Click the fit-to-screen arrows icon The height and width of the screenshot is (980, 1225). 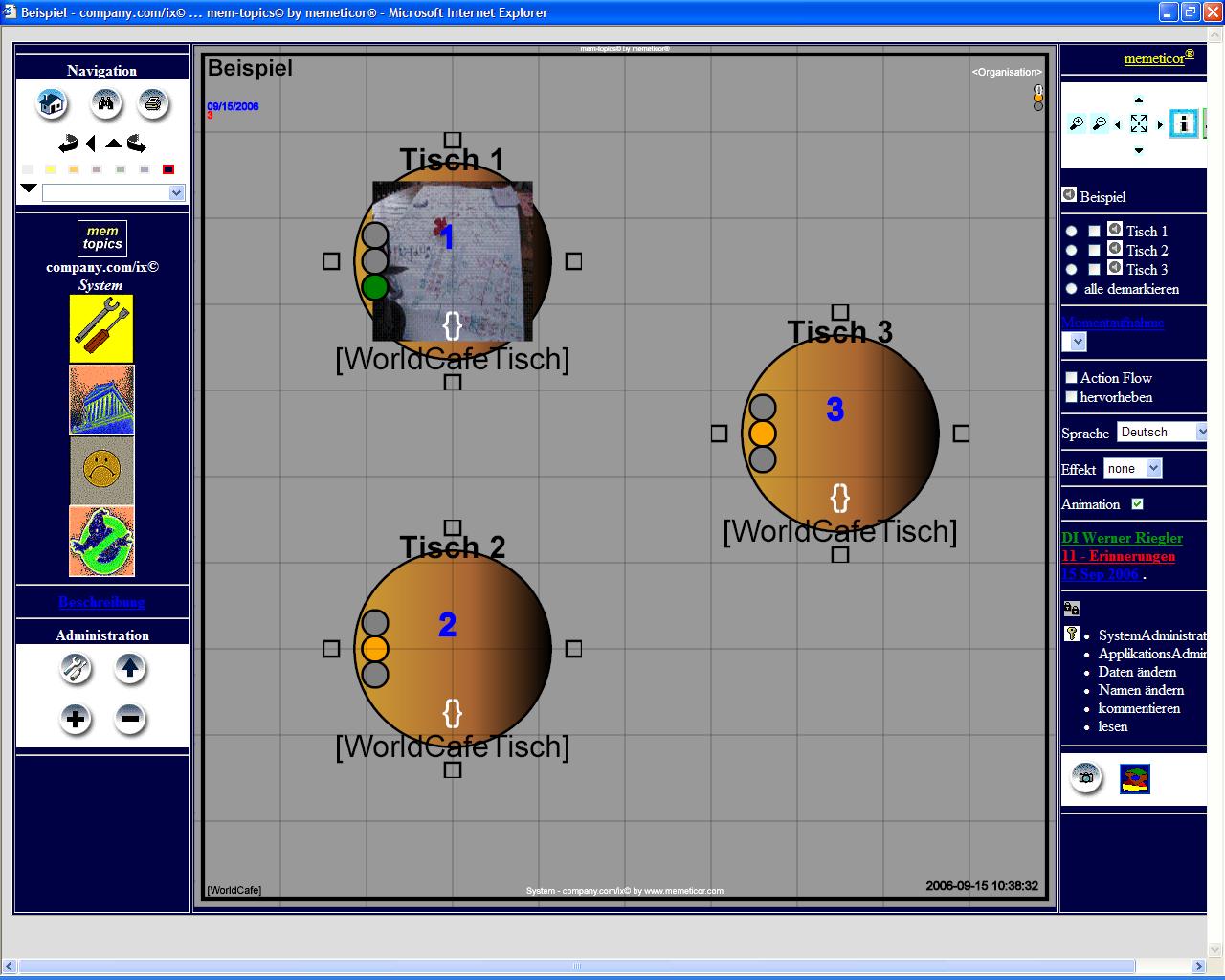[1138, 123]
